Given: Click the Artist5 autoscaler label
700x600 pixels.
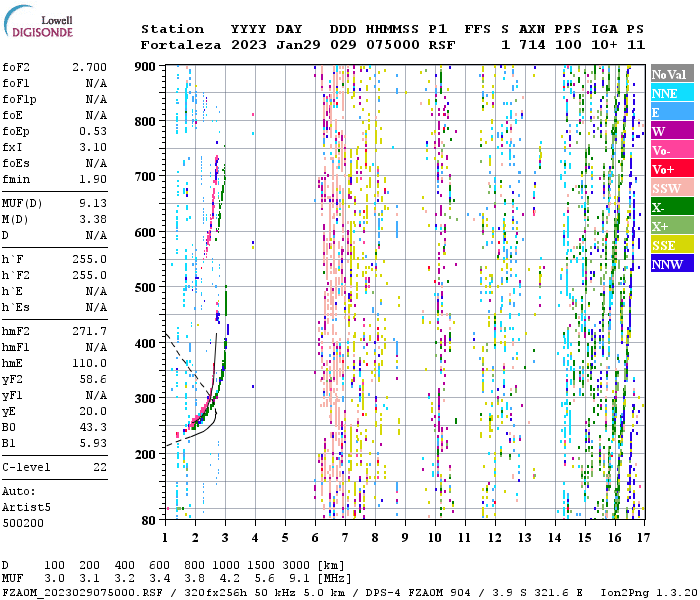Looking at the screenshot, I should point(26,508).
